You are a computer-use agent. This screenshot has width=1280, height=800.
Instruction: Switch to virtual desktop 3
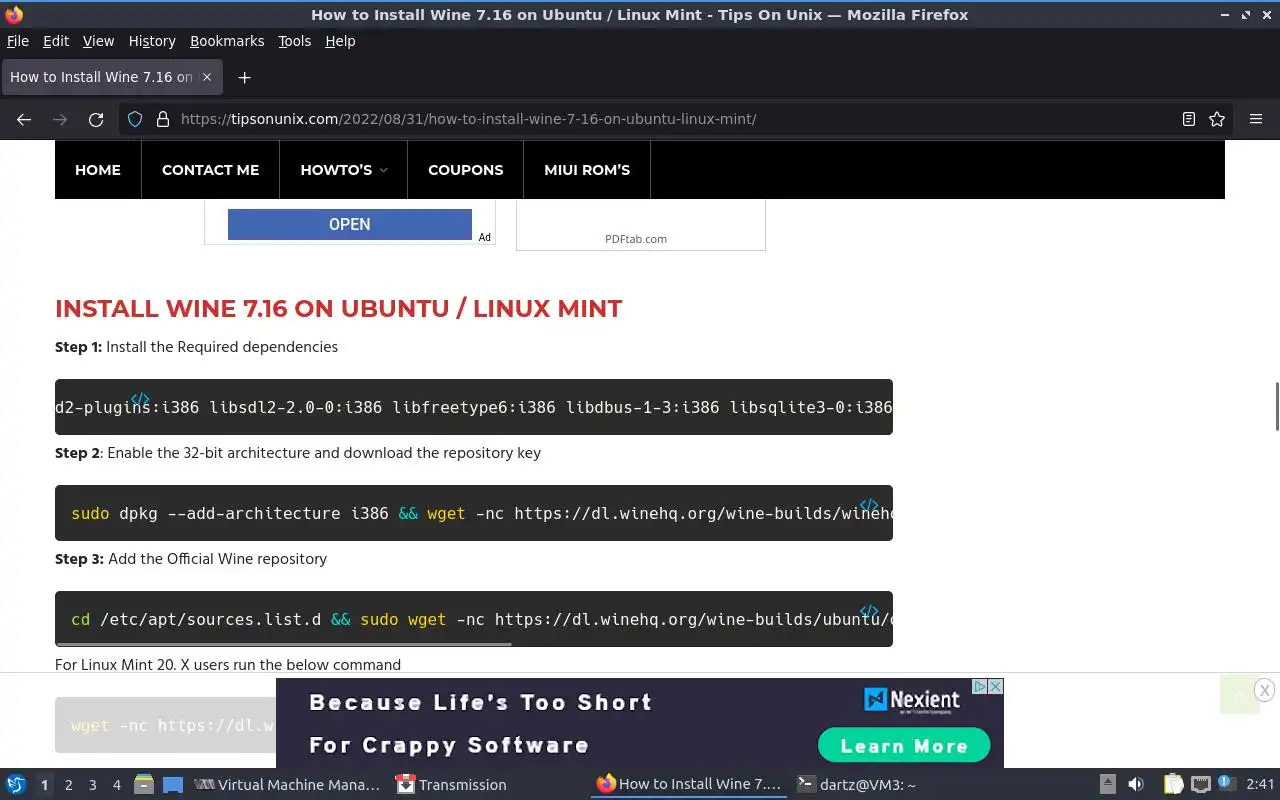pyautogui.click(x=92, y=785)
